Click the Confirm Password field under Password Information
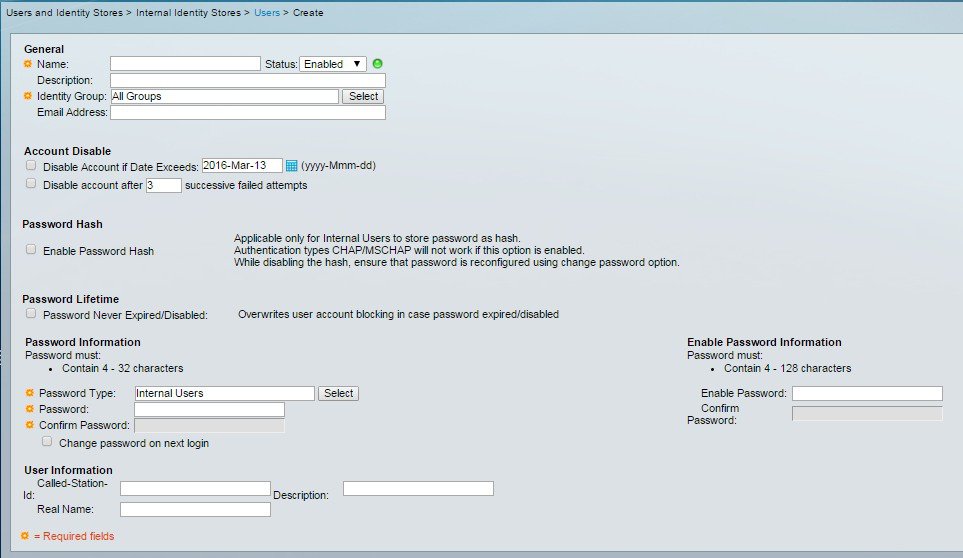 coord(209,425)
